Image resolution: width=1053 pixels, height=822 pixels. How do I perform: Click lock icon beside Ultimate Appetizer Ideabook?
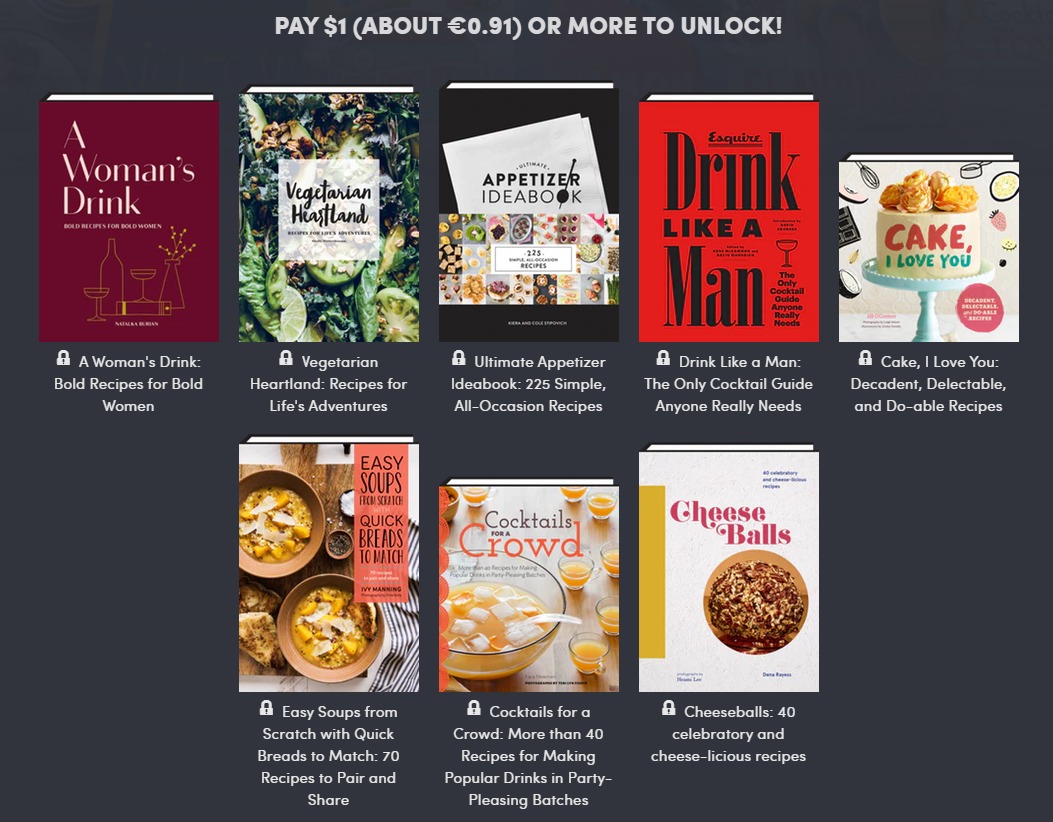[459, 358]
